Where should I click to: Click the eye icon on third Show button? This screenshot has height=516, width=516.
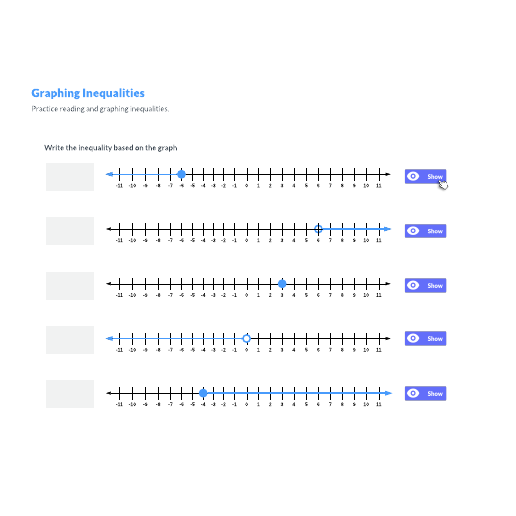tap(413, 285)
